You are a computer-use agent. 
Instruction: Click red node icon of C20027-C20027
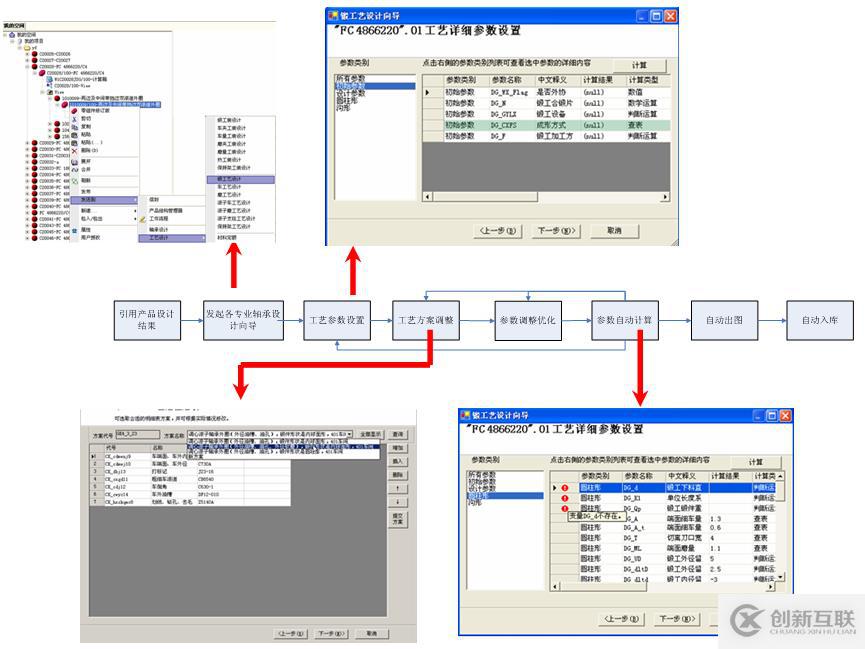tap(34, 60)
